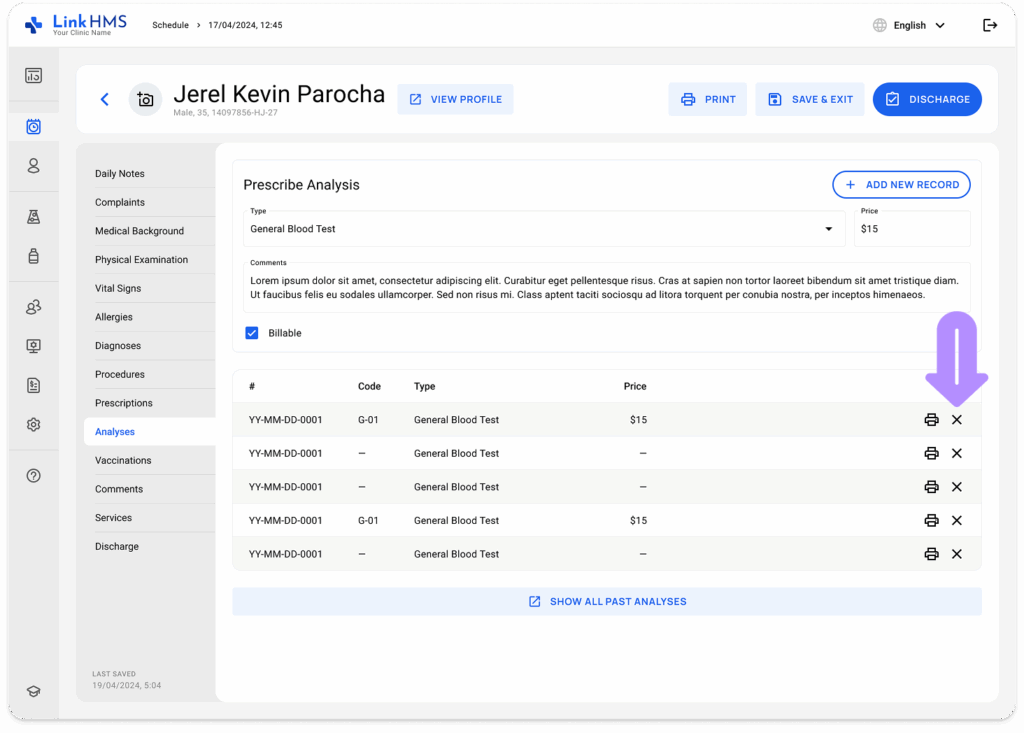Viewport: 1024px width, 733px height.
Task: Open the staff users sidebar icon
Action: pyautogui.click(x=33, y=307)
